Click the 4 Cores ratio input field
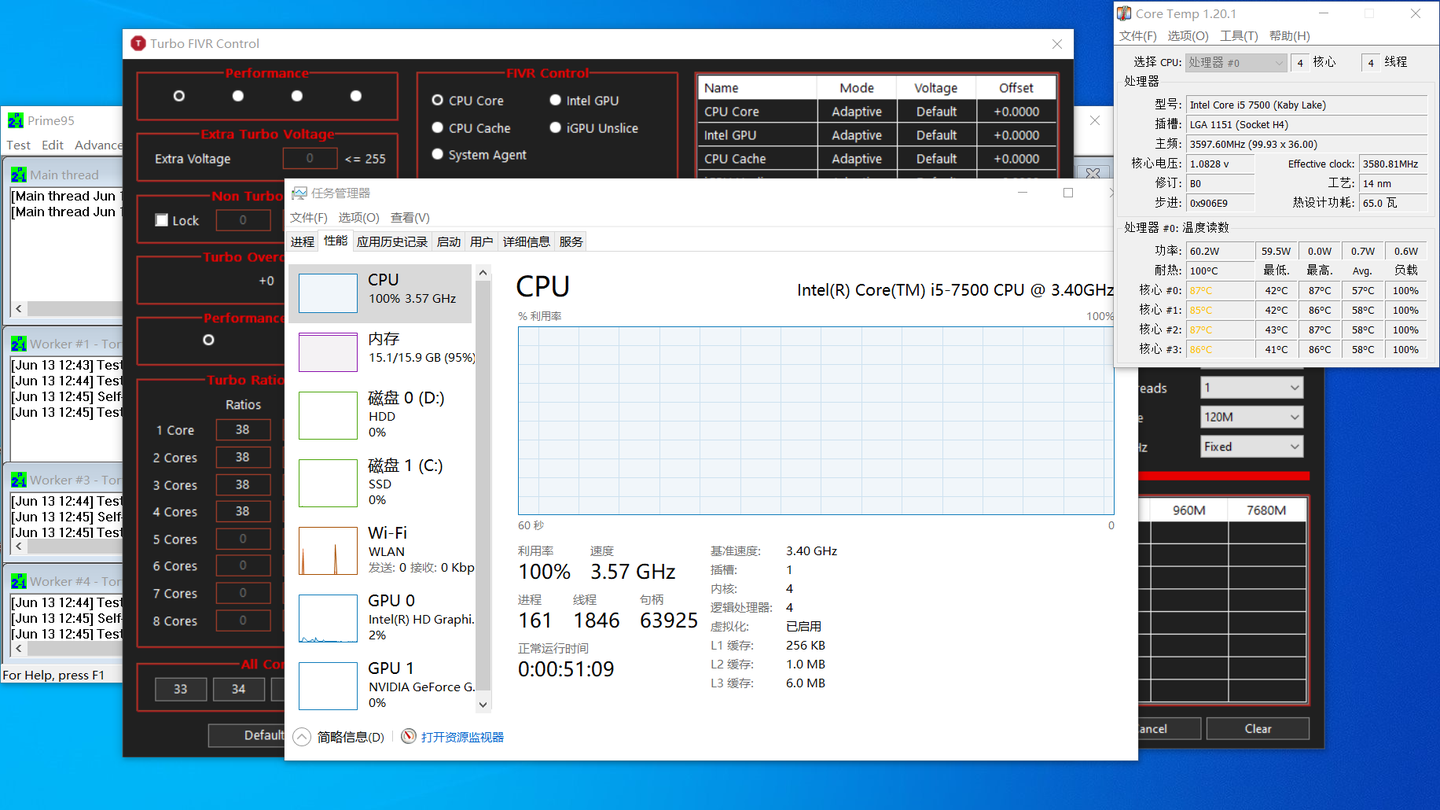The height and width of the screenshot is (810, 1440). point(243,511)
